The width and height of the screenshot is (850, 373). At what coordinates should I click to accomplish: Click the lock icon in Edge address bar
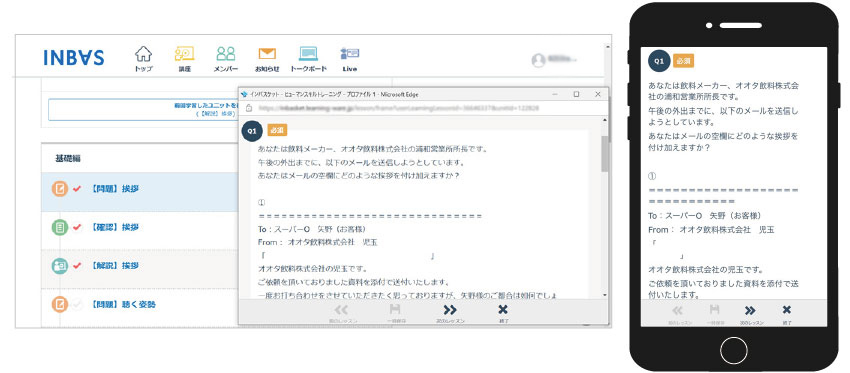point(249,108)
